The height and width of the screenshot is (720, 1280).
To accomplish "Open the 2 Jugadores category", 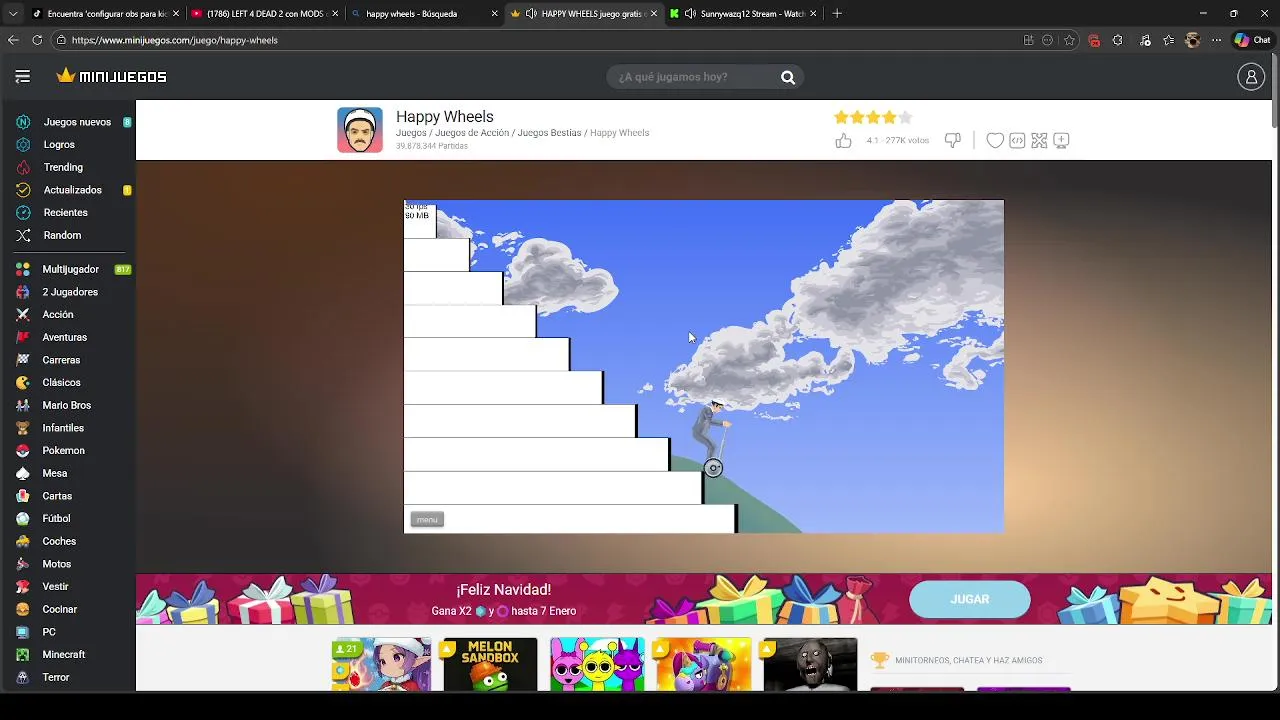I will point(70,292).
